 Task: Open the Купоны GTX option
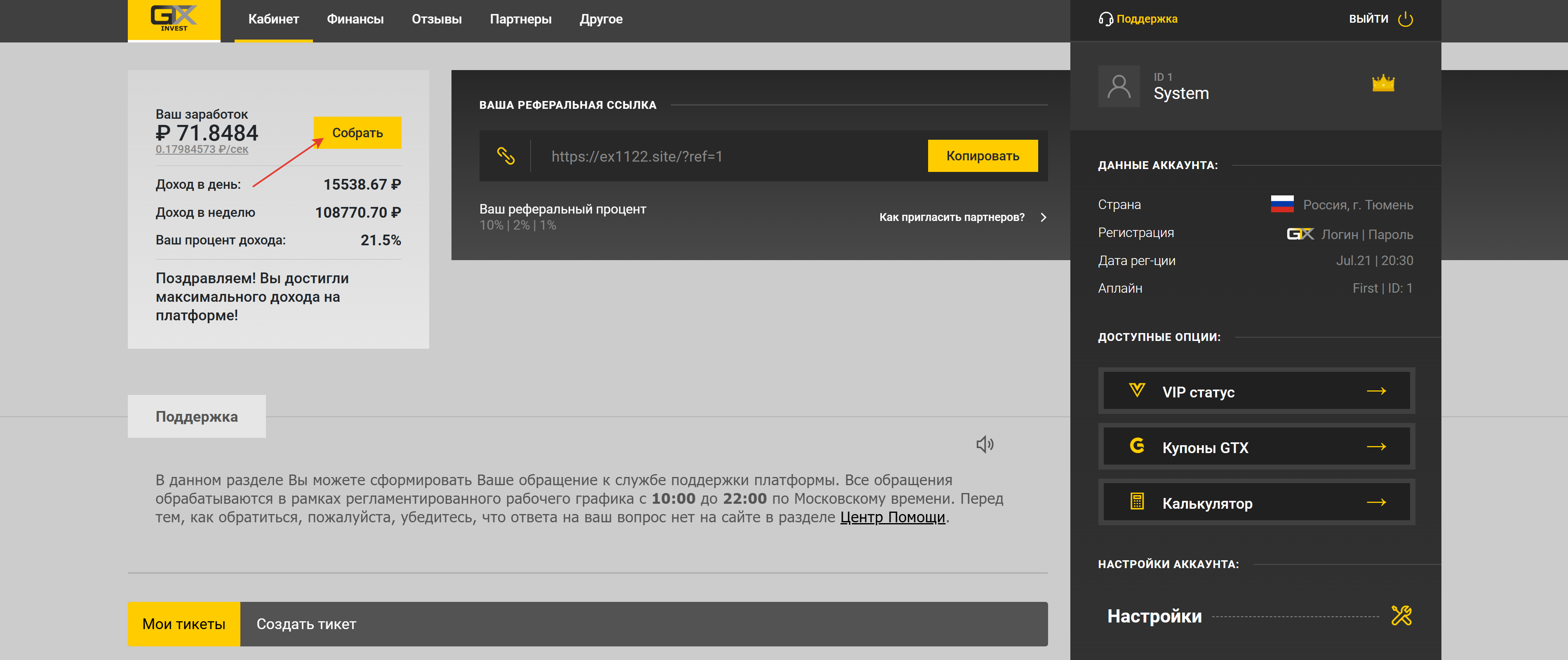coord(1256,447)
